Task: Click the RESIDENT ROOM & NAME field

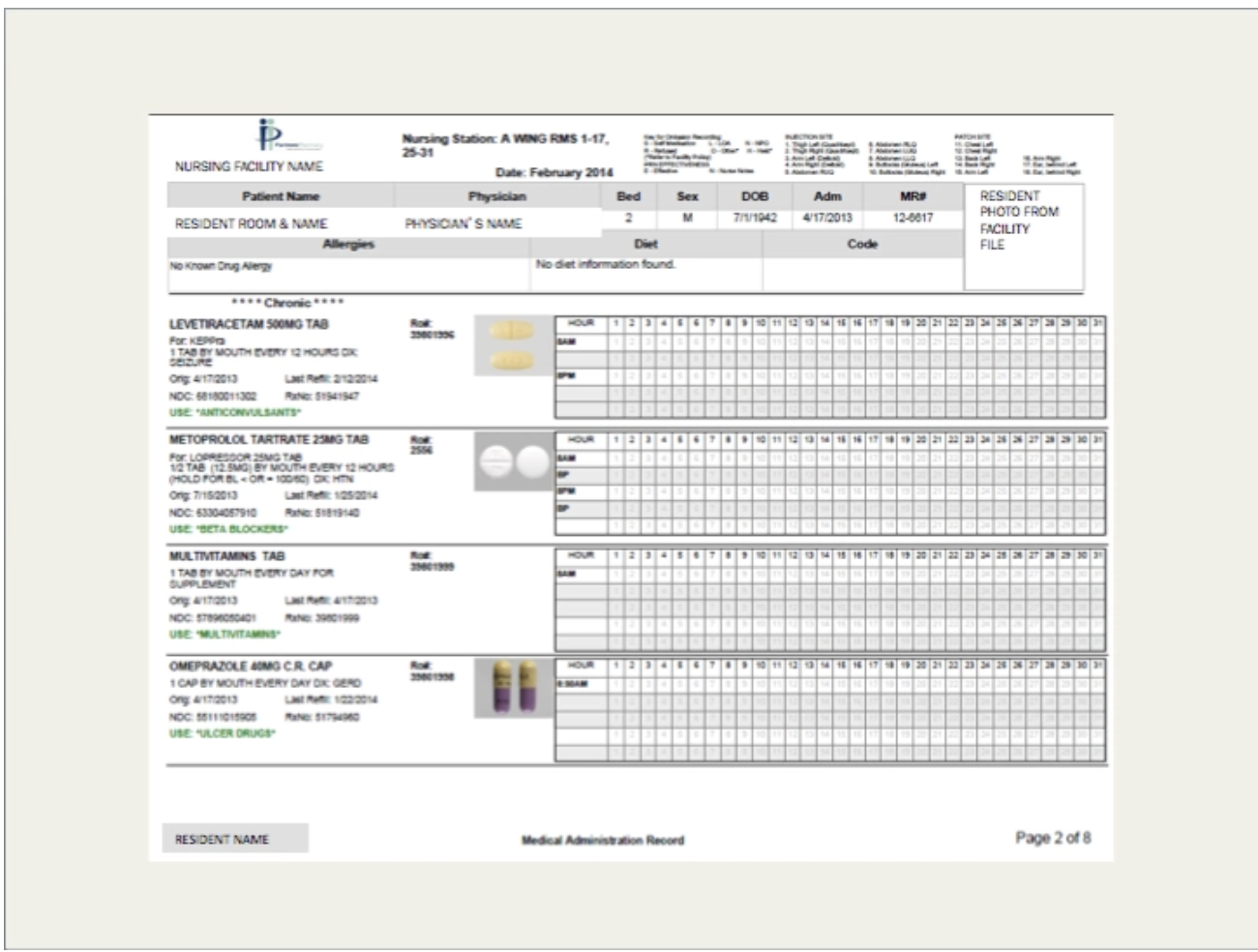Action: 251,223
